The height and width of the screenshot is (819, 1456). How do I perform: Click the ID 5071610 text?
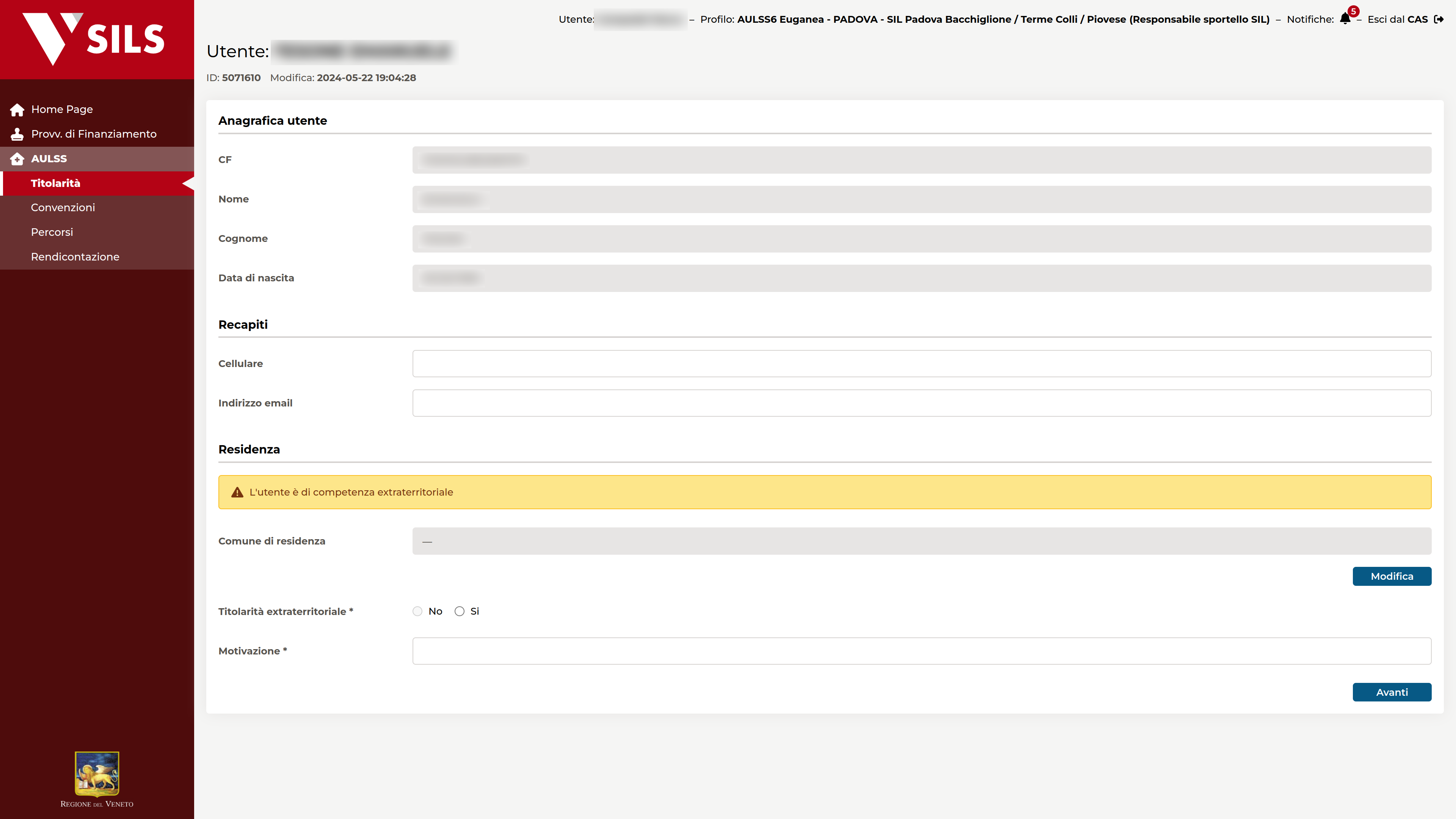tap(234, 78)
